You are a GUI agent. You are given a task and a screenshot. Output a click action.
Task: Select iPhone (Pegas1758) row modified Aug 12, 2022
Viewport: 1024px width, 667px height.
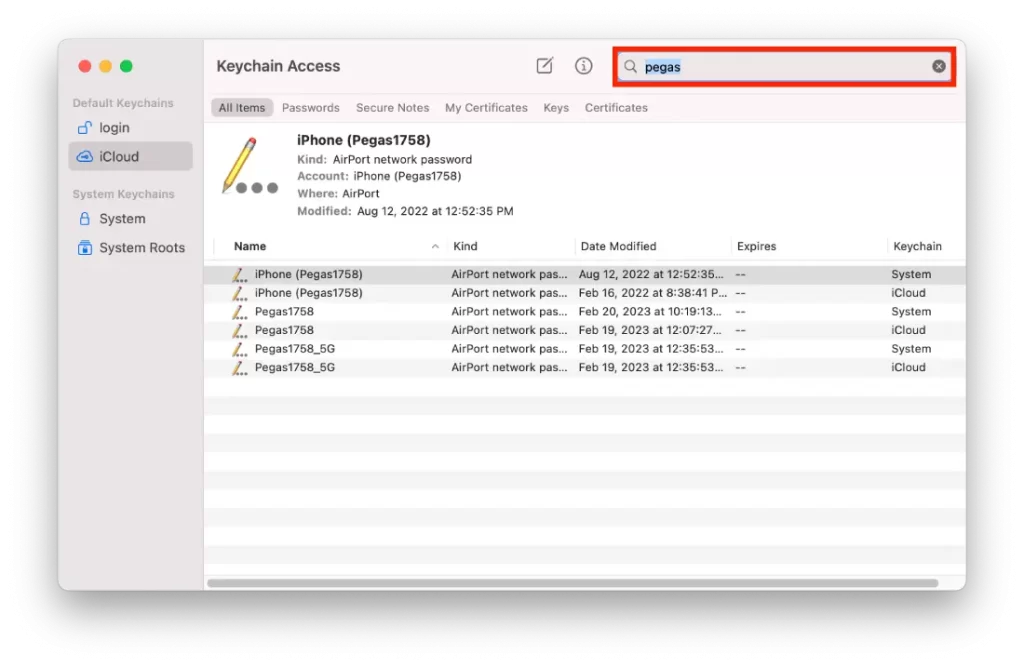(584, 274)
